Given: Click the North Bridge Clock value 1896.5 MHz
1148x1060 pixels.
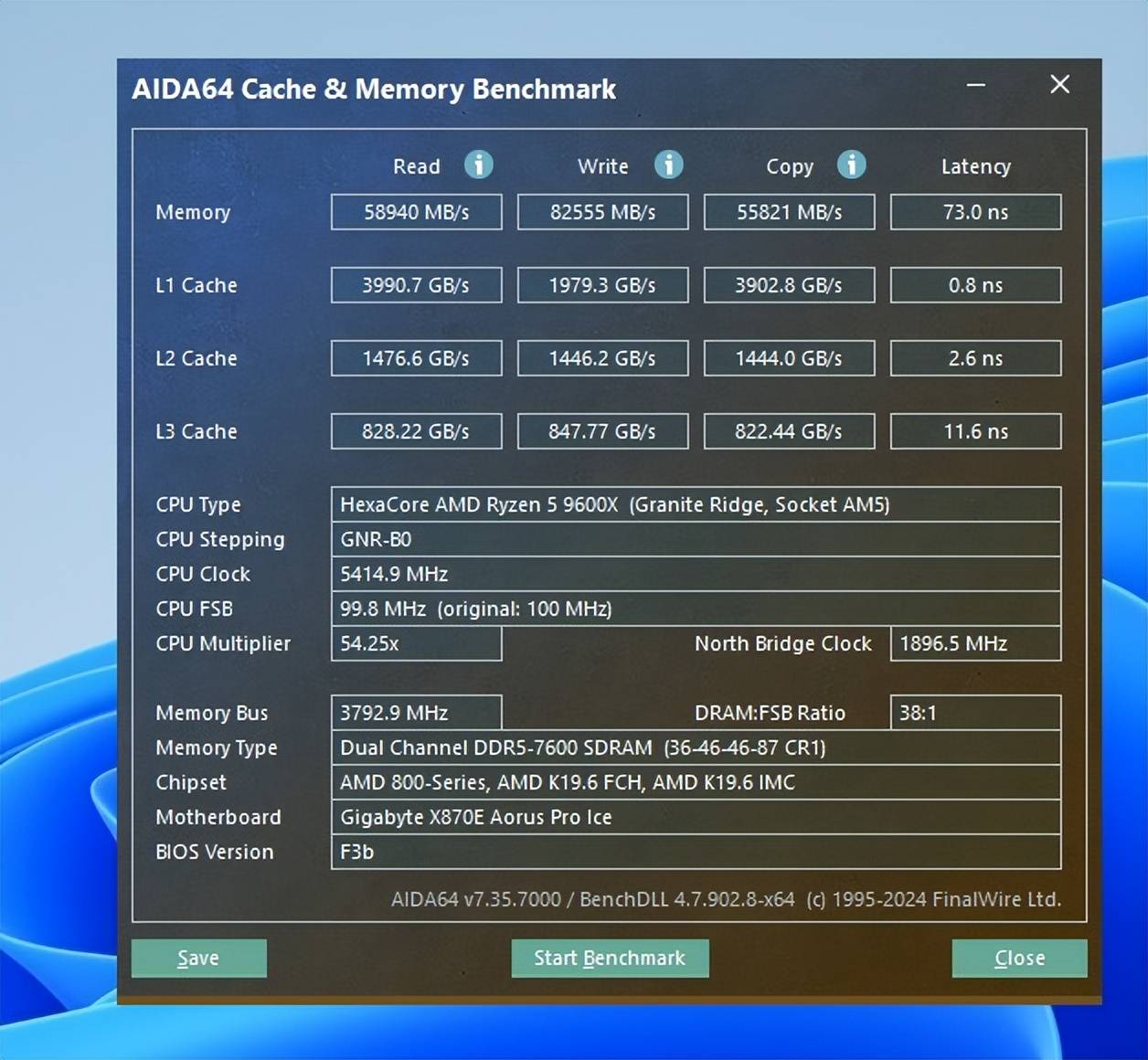Looking at the screenshot, I should click(x=975, y=643).
